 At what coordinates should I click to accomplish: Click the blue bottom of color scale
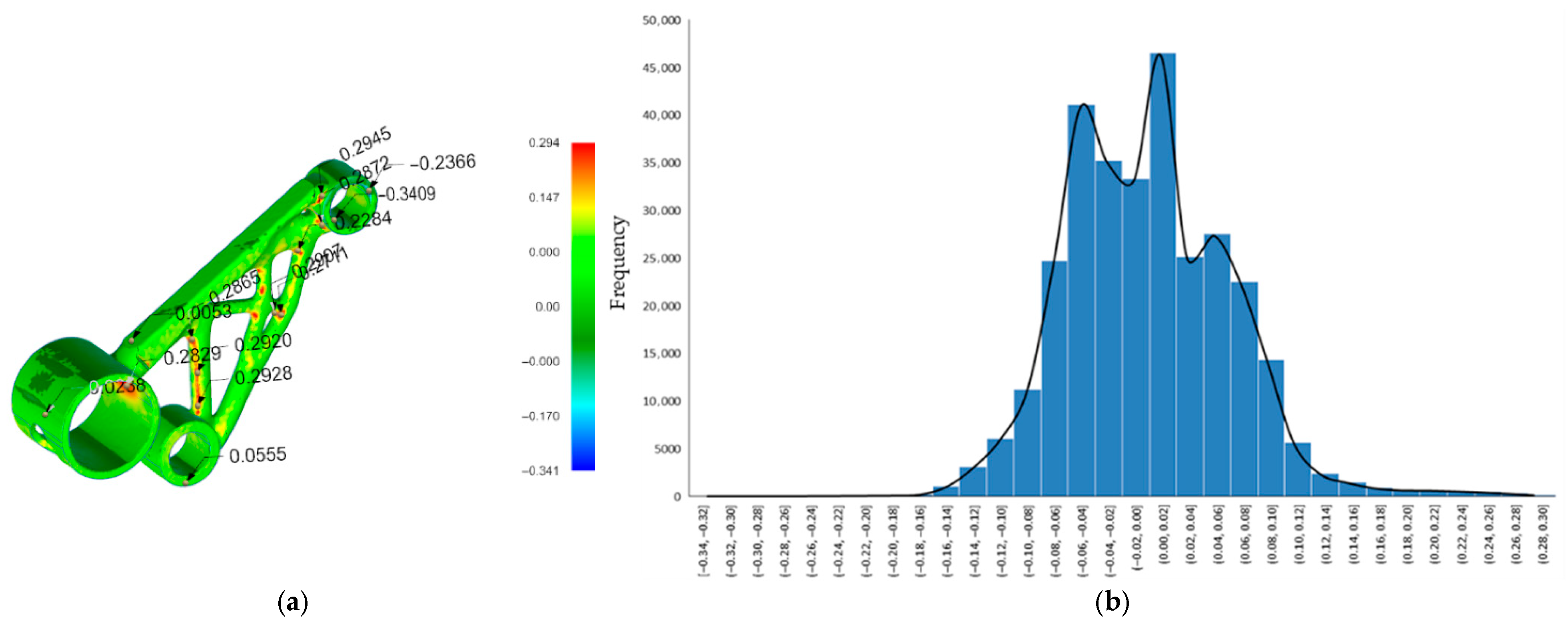tap(583, 464)
